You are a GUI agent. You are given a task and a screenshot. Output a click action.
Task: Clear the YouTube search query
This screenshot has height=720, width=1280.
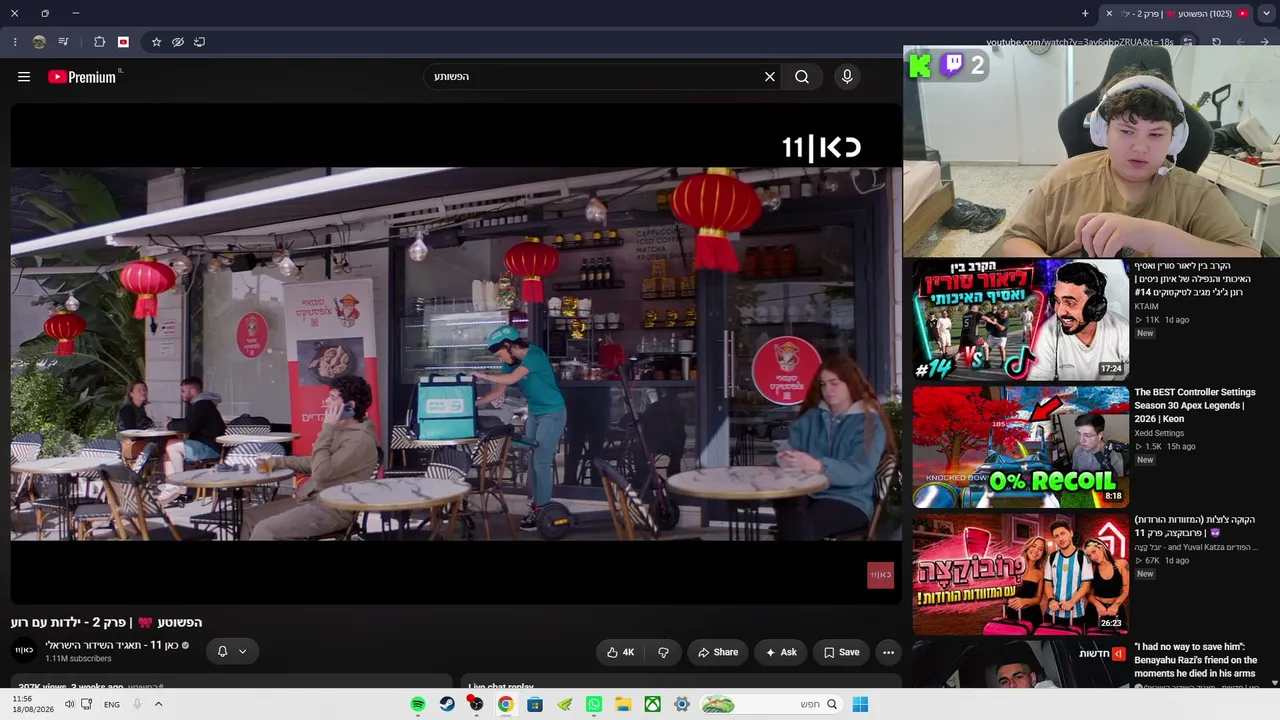point(770,77)
